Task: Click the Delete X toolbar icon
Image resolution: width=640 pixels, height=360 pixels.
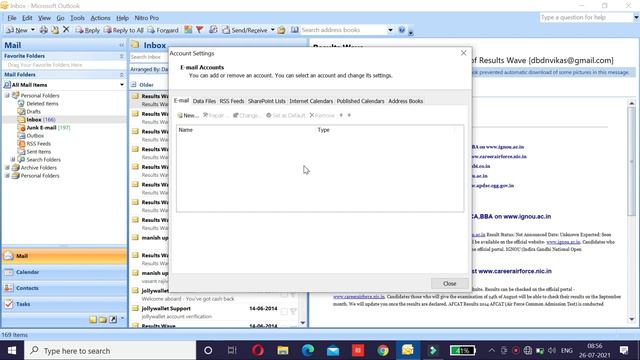Action: coord(66,29)
